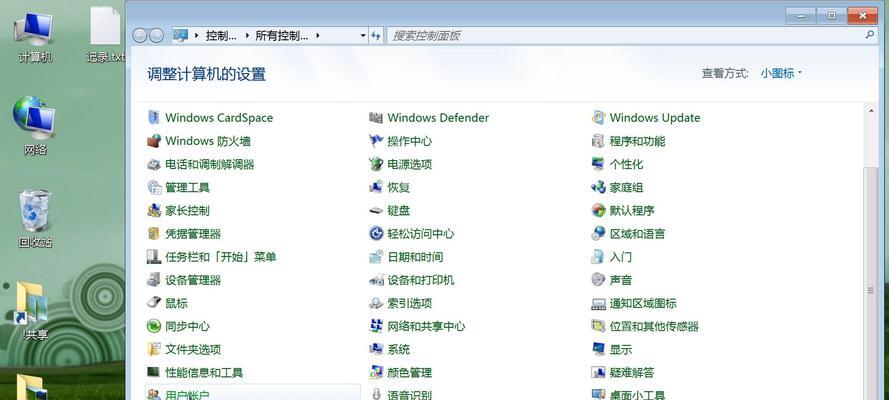
Task: Open the 通知区域图标 link
Action: click(x=643, y=303)
